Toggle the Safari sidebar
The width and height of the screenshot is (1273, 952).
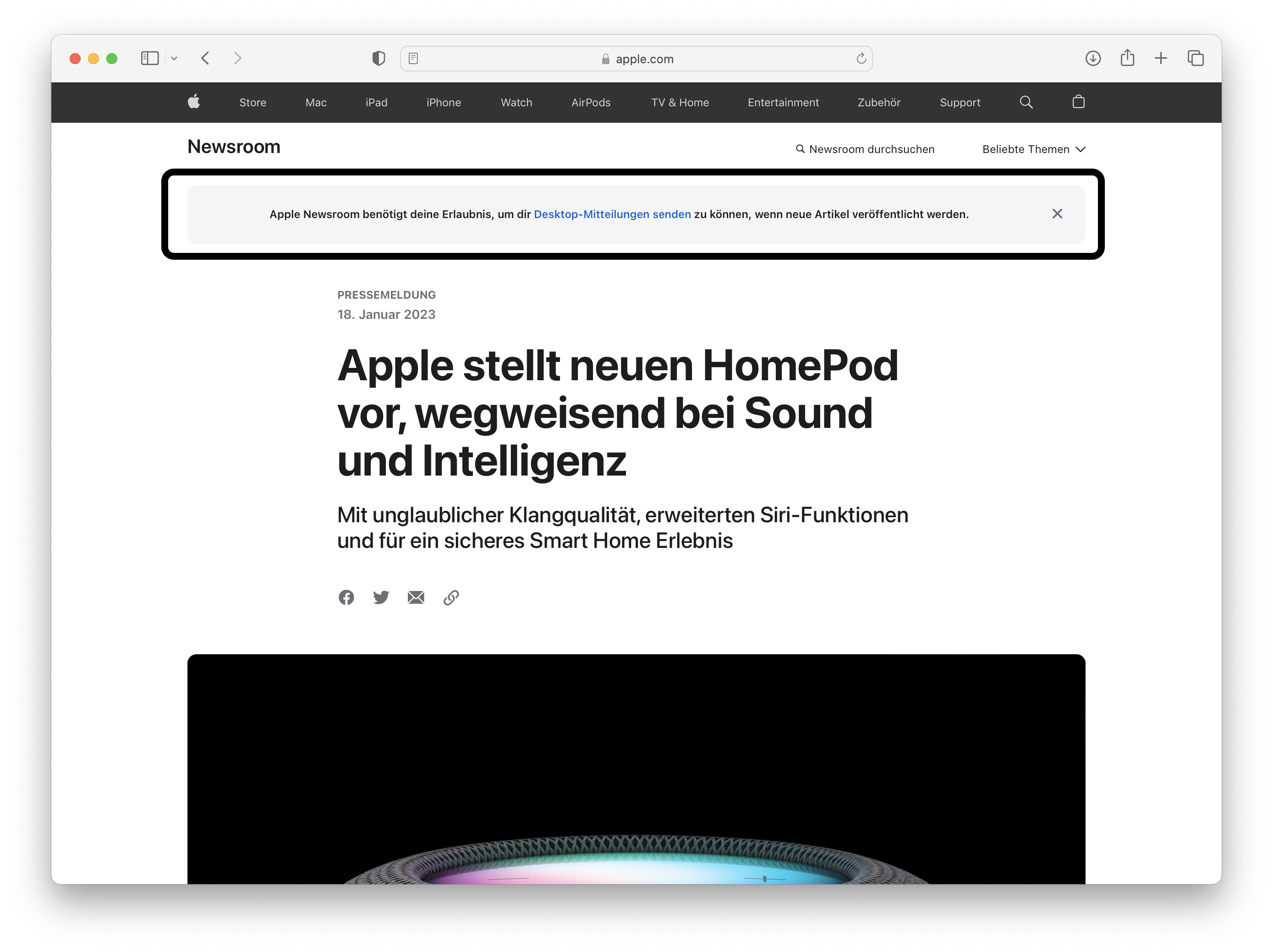[150, 58]
